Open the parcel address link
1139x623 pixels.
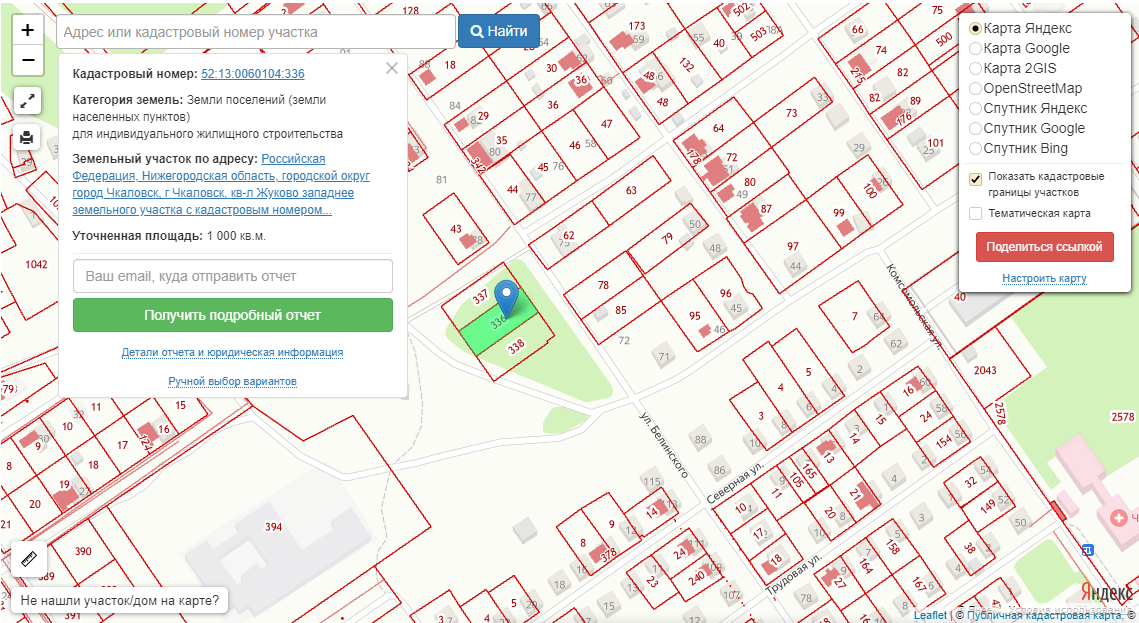coord(221,184)
